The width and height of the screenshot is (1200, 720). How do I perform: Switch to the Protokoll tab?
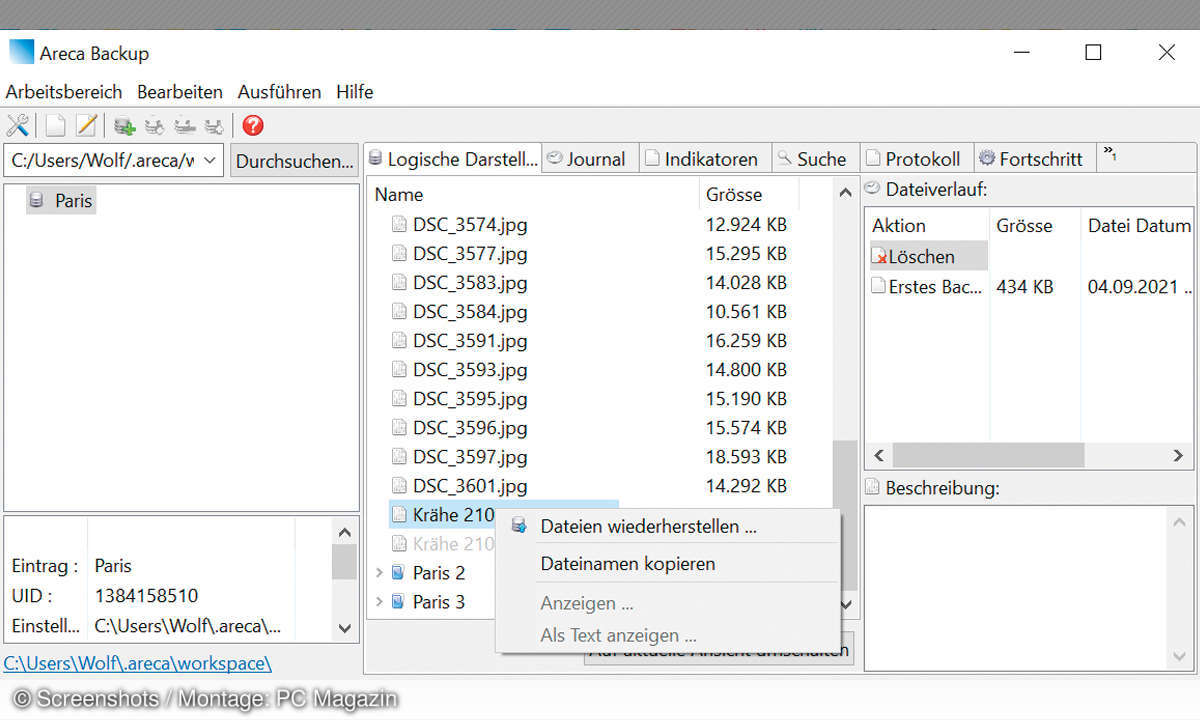click(x=916, y=159)
